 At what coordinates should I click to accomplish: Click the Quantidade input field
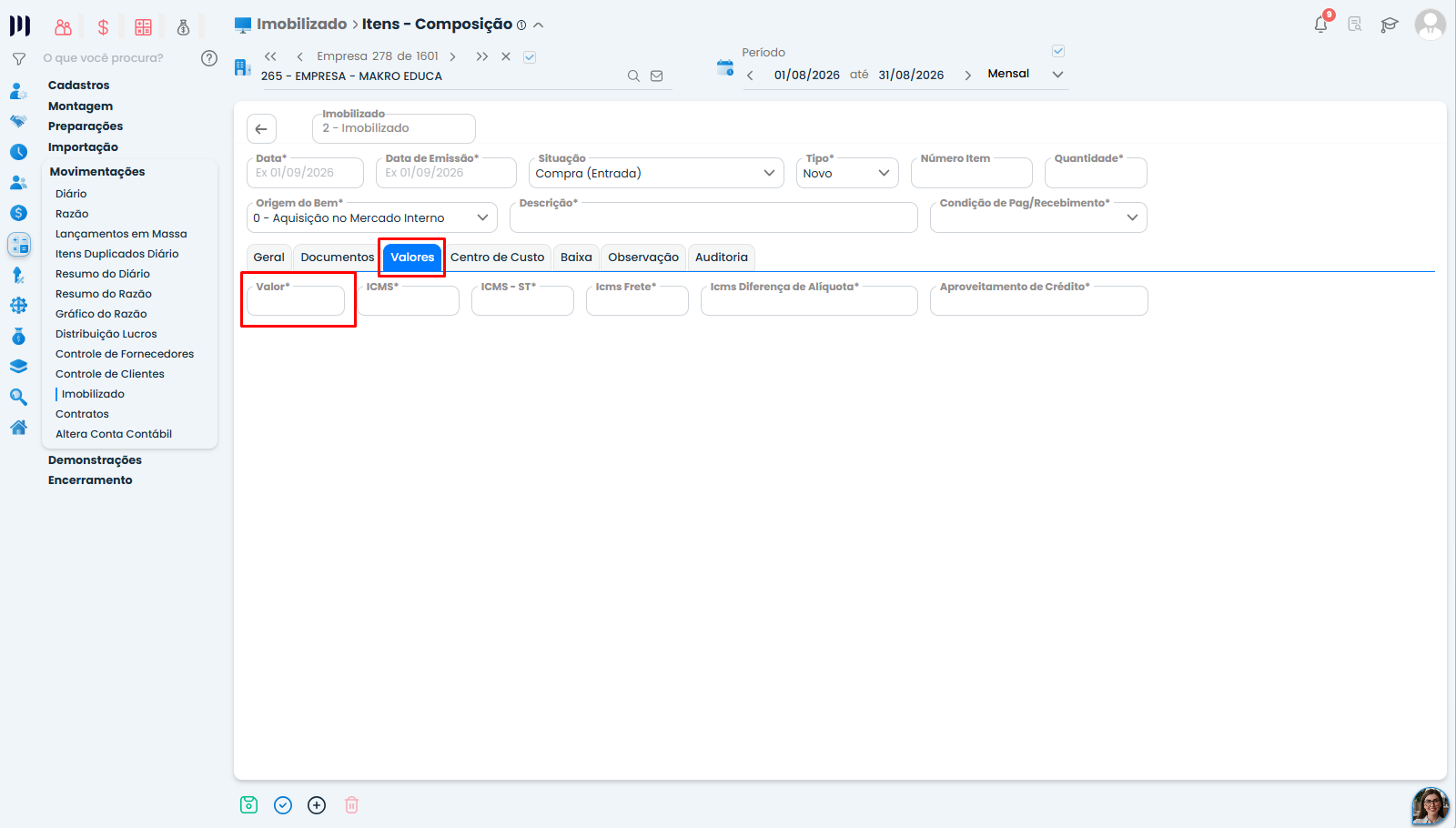[1096, 173]
